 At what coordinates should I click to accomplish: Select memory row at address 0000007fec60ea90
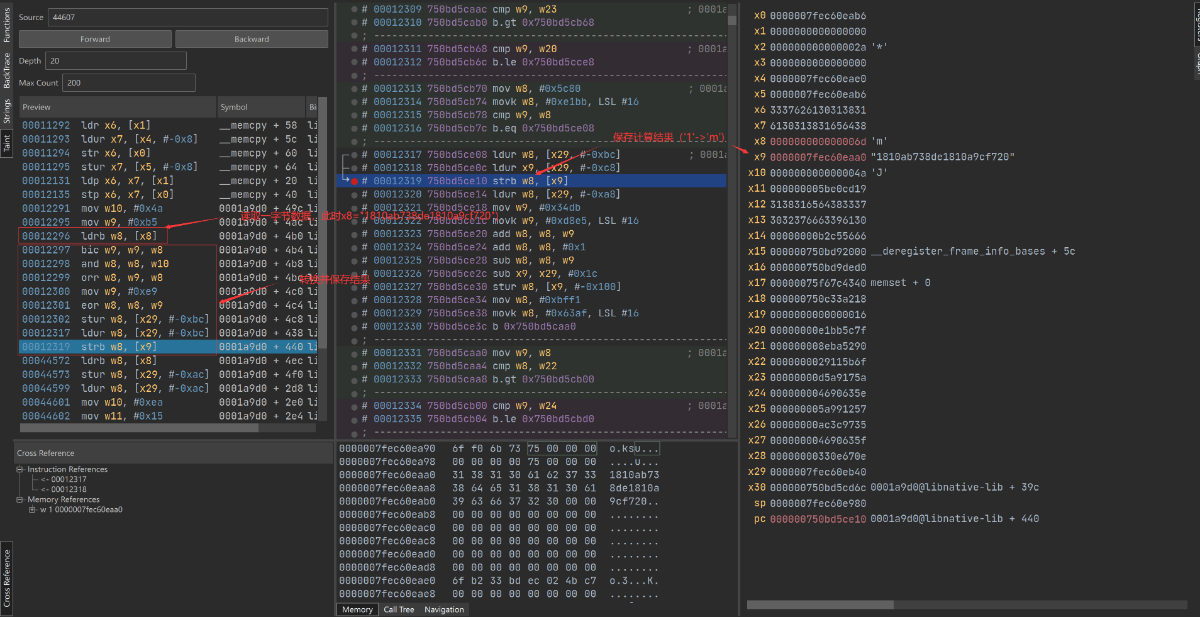click(x=499, y=449)
